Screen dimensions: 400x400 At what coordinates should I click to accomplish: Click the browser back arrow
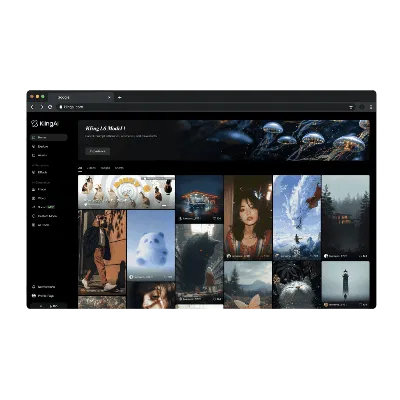[x=32, y=107]
